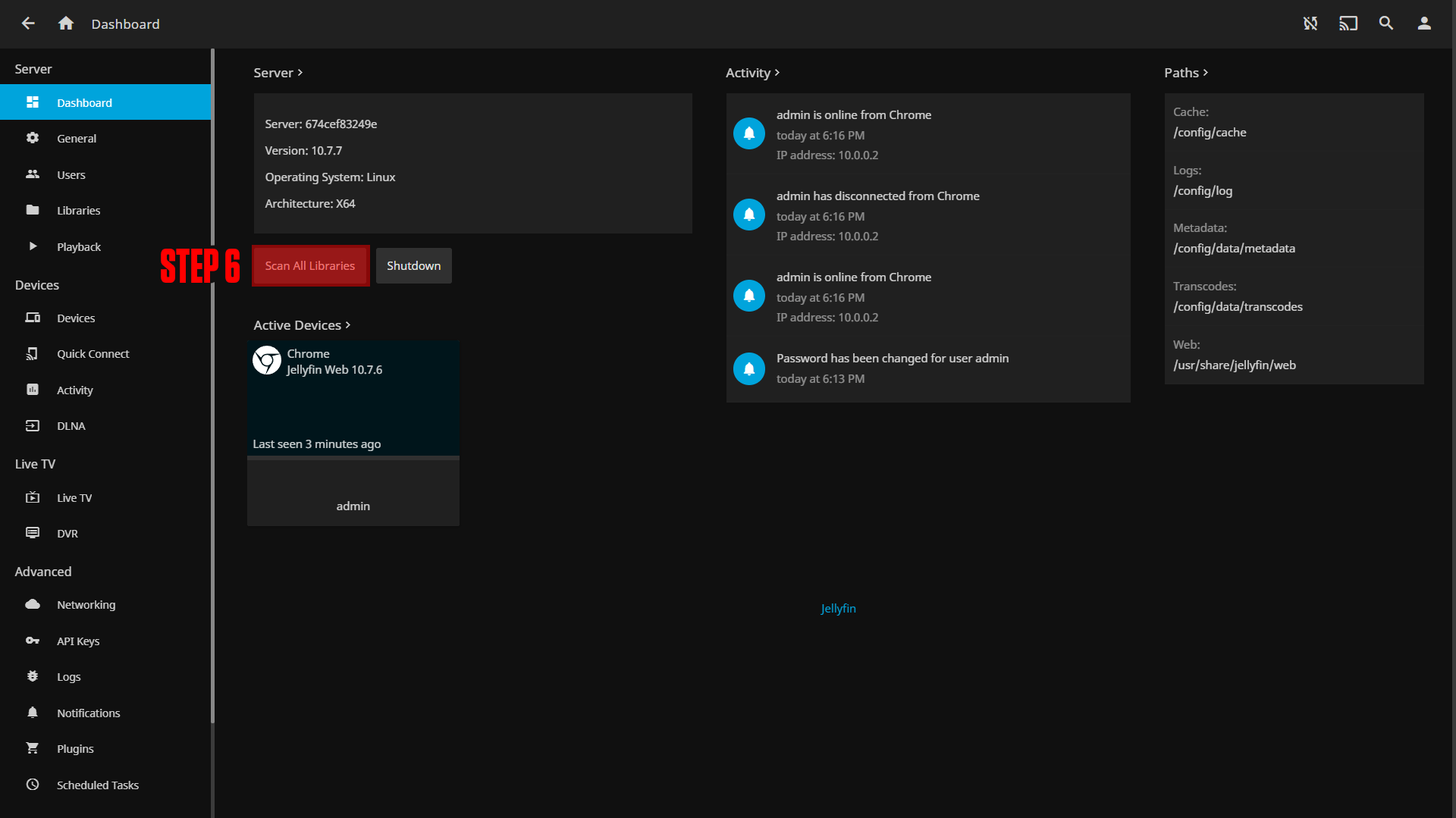Open Playback settings in sidebar

[105, 246]
